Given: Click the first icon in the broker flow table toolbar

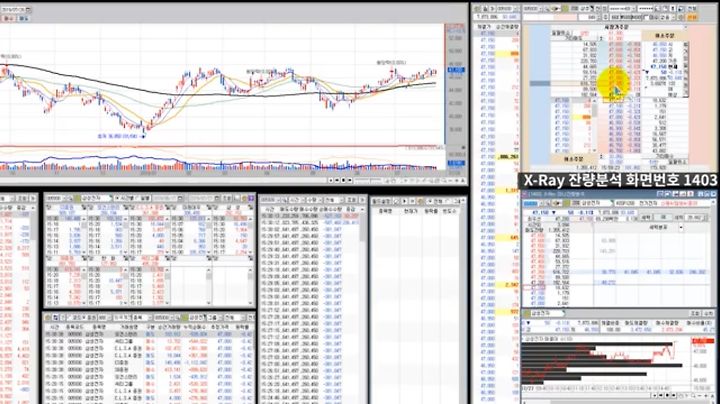Looking at the screenshot, I should [47, 318].
